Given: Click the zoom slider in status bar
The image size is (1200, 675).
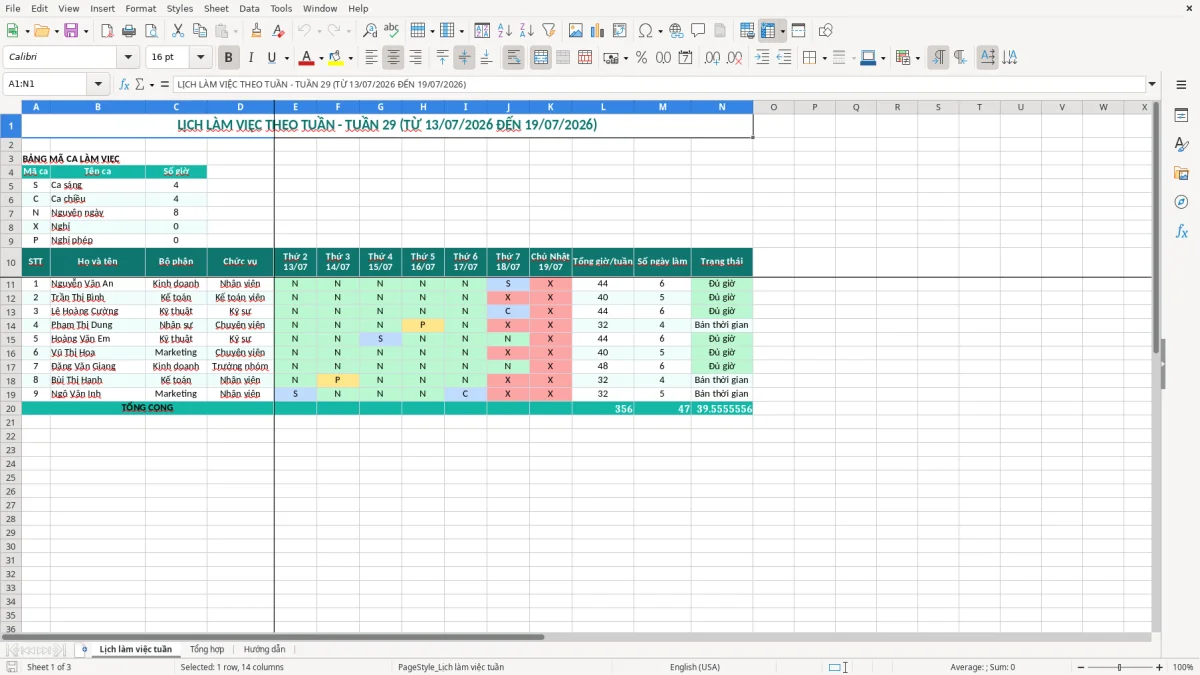Looking at the screenshot, I should point(1120,667).
